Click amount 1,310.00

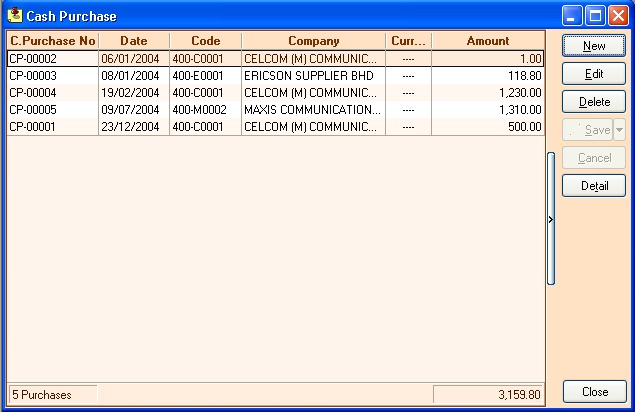(520, 110)
